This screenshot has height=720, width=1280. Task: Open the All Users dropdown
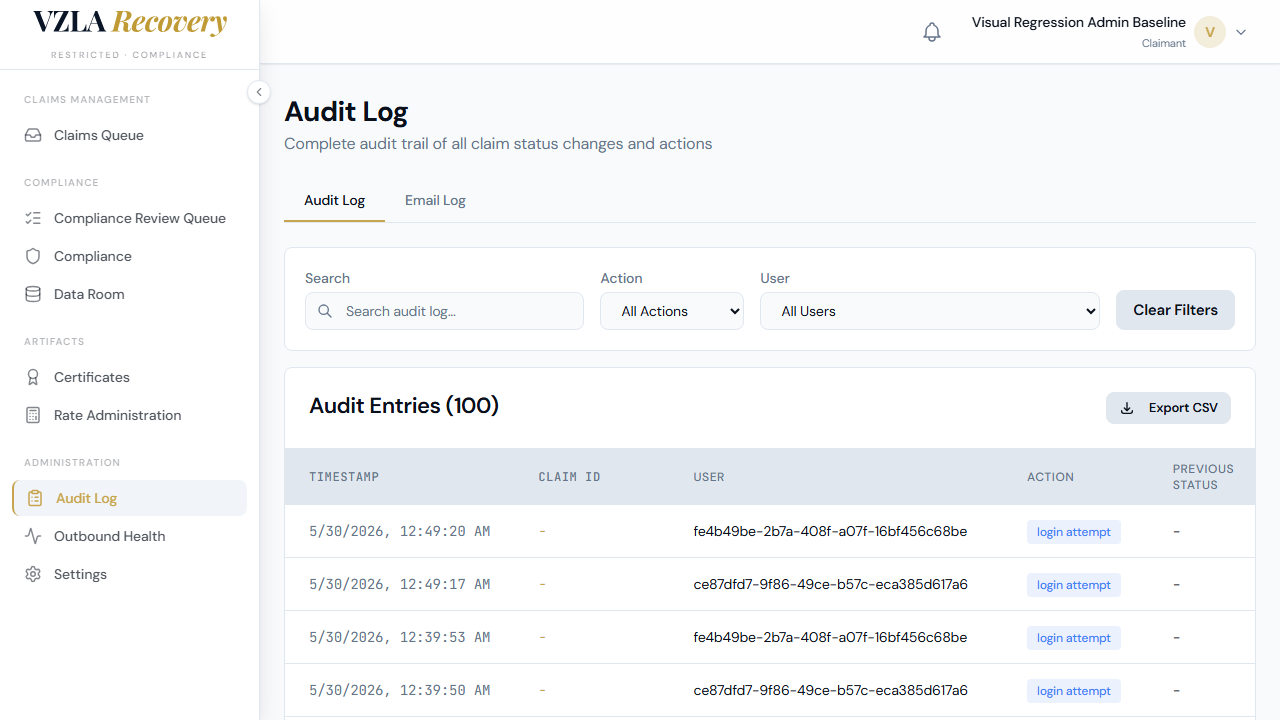(930, 311)
